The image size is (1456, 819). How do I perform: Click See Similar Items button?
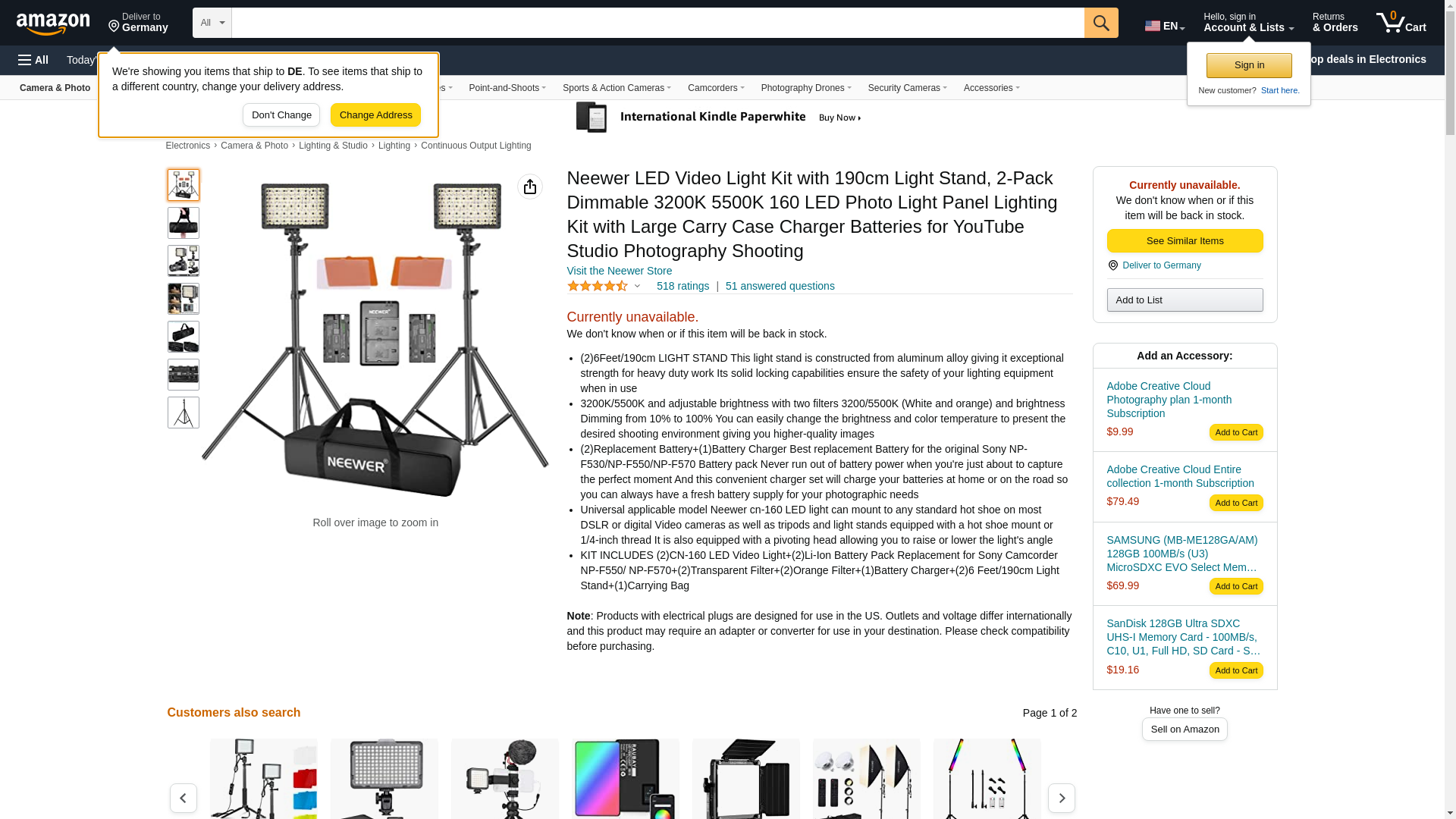[1185, 241]
